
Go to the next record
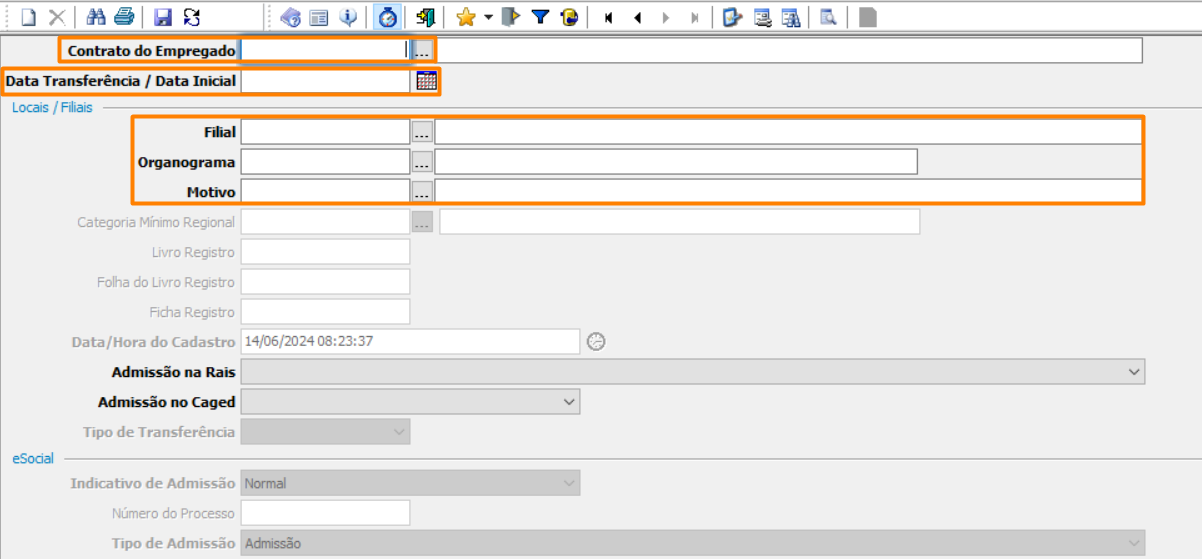click(666, 17)
